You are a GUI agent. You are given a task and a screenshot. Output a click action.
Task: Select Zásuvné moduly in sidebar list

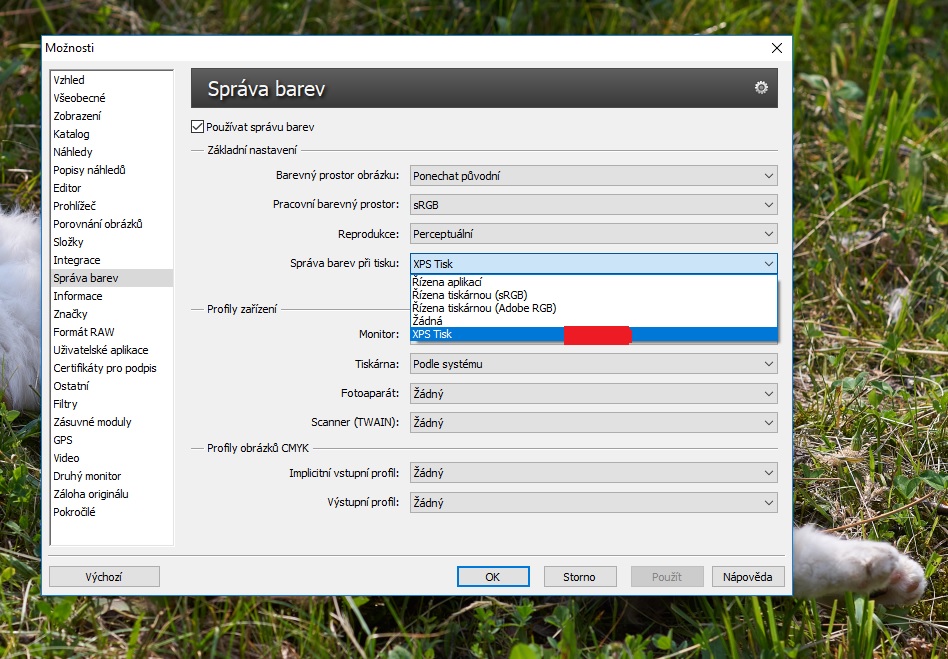[x=91, y=422]
